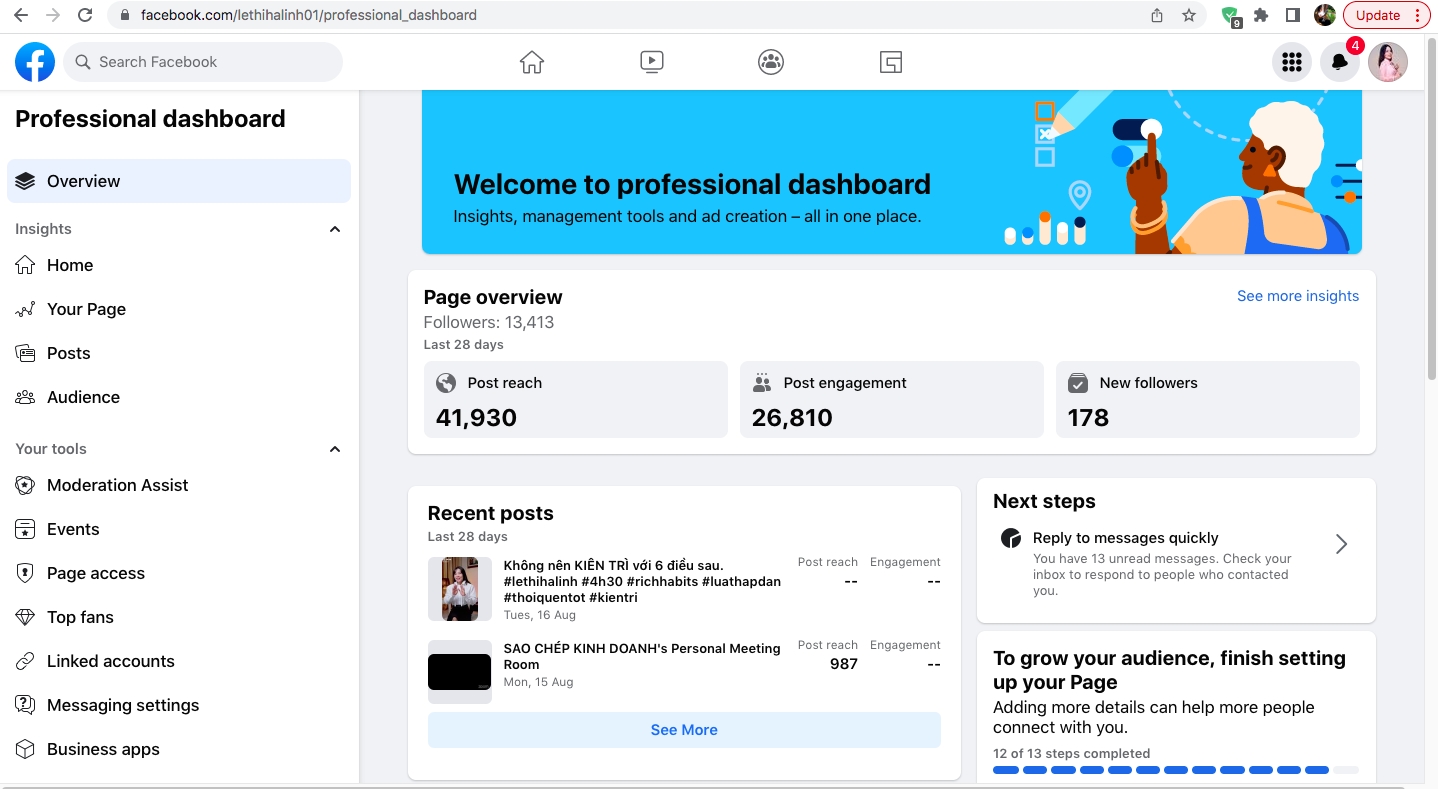
Task: Click the Post reach value 987
Action: click(x=844, y=664)
